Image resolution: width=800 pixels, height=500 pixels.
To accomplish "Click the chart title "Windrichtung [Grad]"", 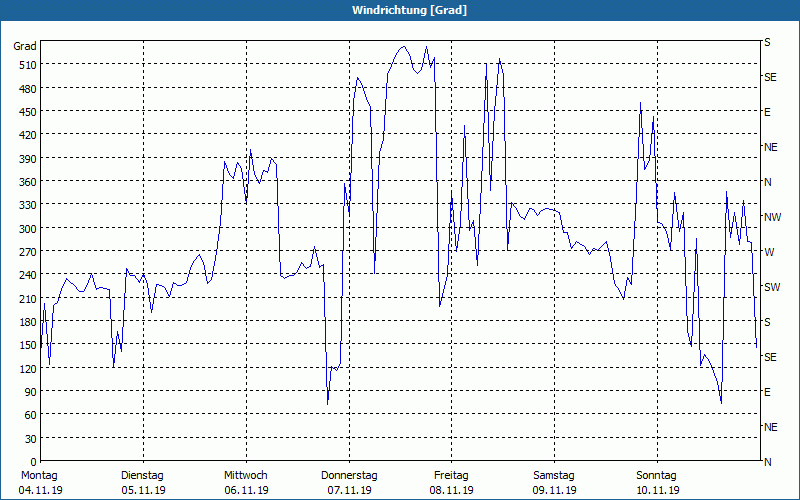I will click(409, 10).
